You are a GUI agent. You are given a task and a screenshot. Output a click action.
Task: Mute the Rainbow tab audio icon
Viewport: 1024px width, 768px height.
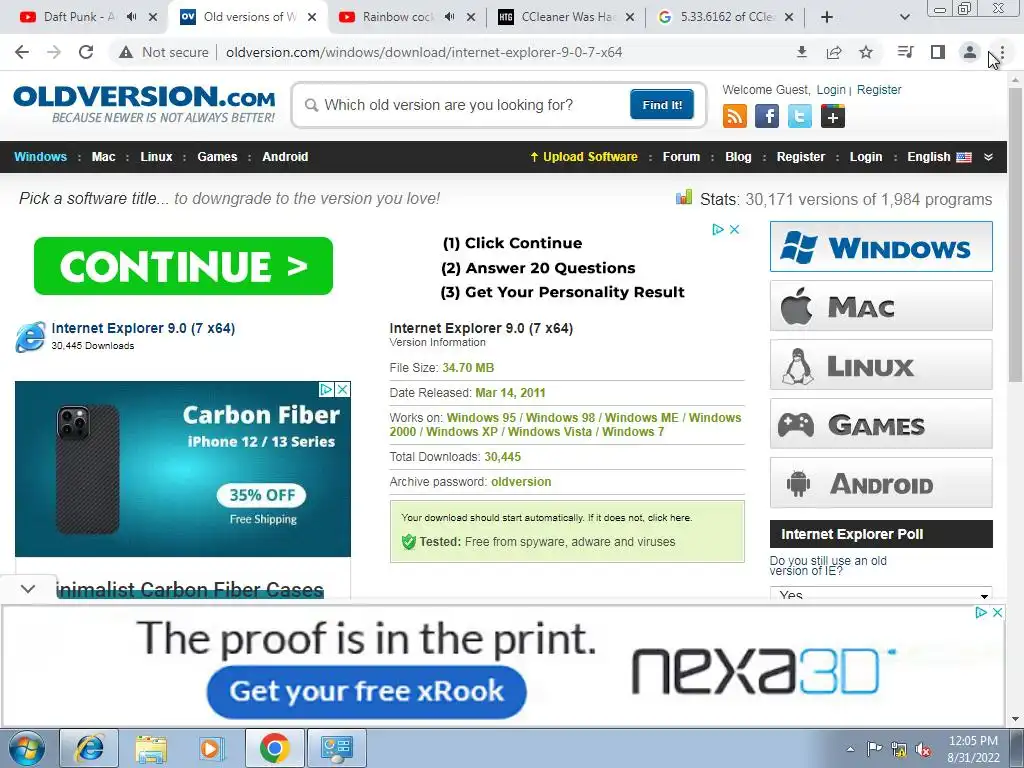tap(449, 17)
